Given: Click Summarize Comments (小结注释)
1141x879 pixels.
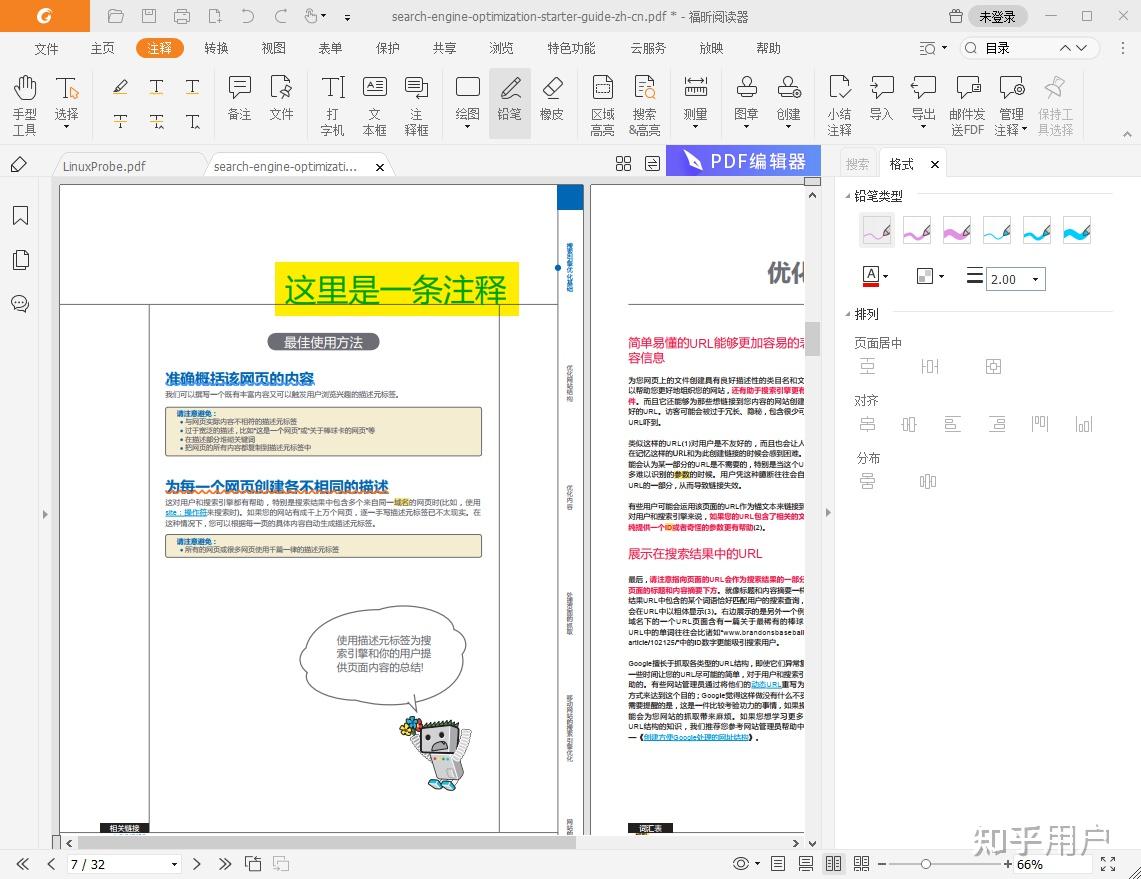Looking at the screenshot, I should click(x=840, y=106).
